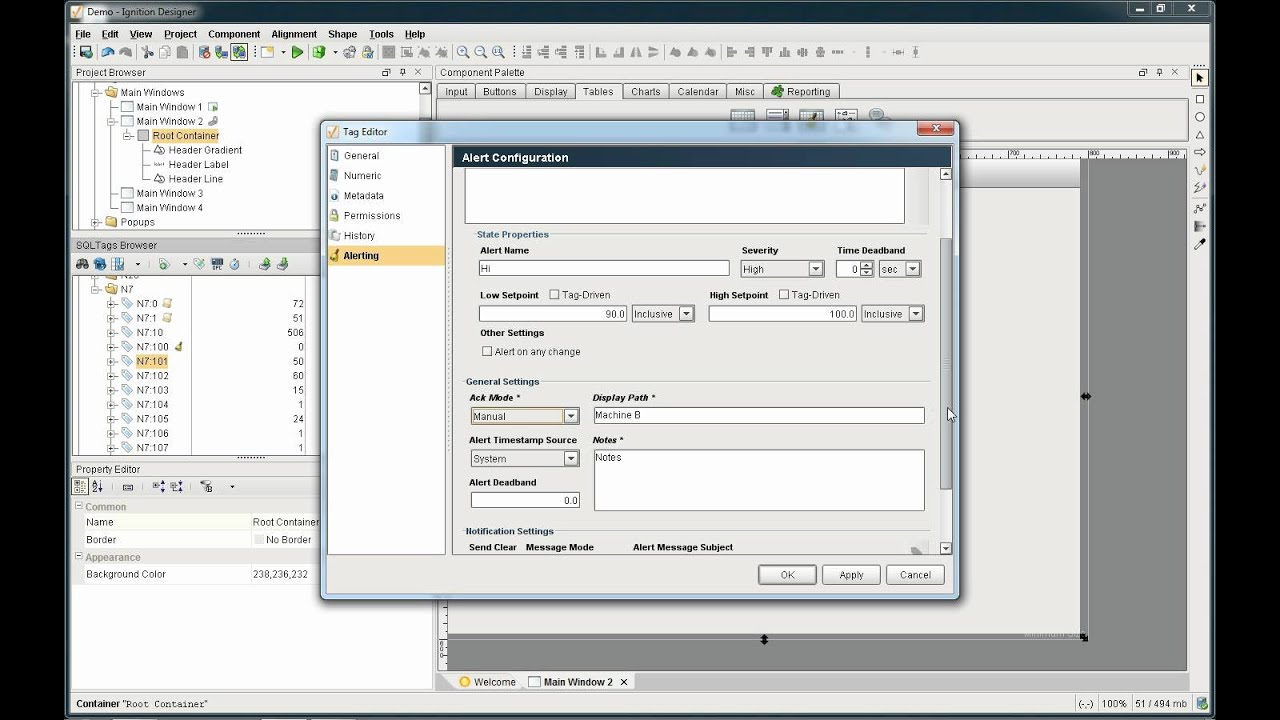Select Main Window 3 in Project Browser
The image size is (1280, 720).
coord(169,193)
